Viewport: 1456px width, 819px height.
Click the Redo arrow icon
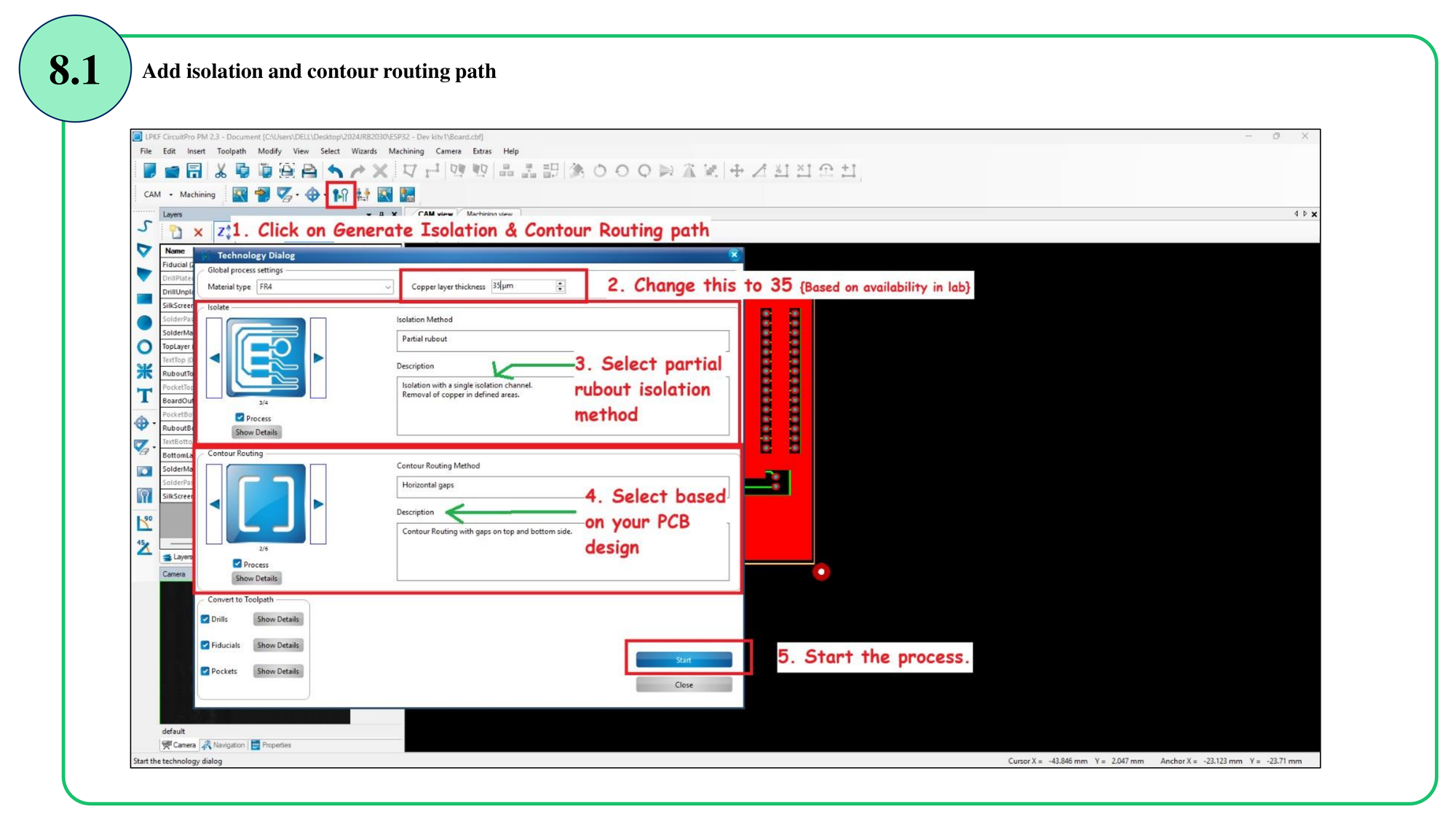tap(357, 171)
